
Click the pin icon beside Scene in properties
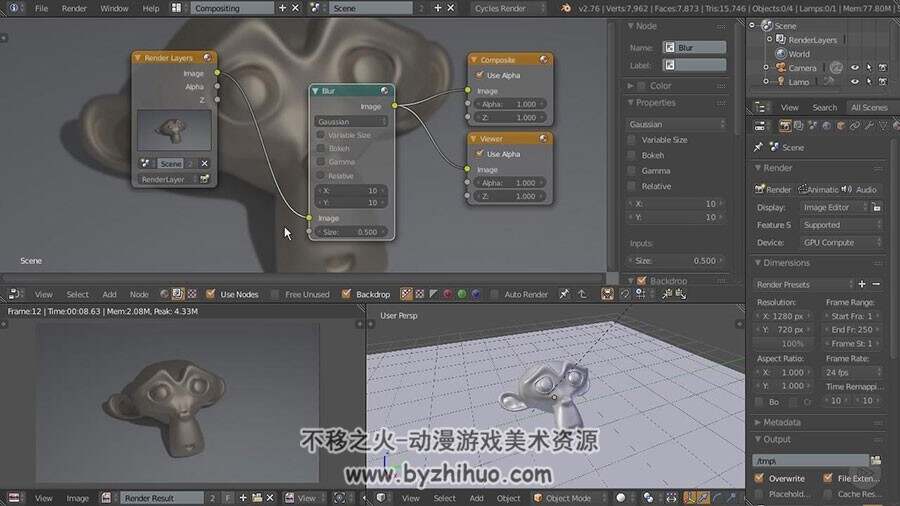pyautogui.click(x=758, y=147)
